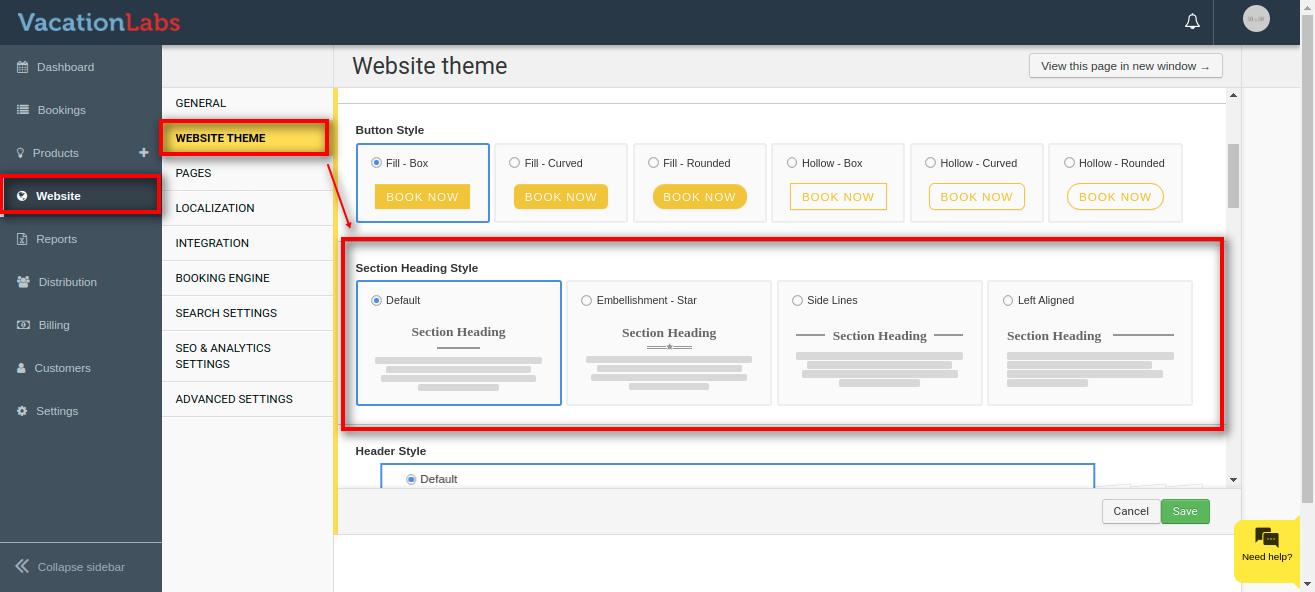The height and width of the screenshot is (592, 1315).
Task: Click the Distribution people icon
Action: click(22, 282)
